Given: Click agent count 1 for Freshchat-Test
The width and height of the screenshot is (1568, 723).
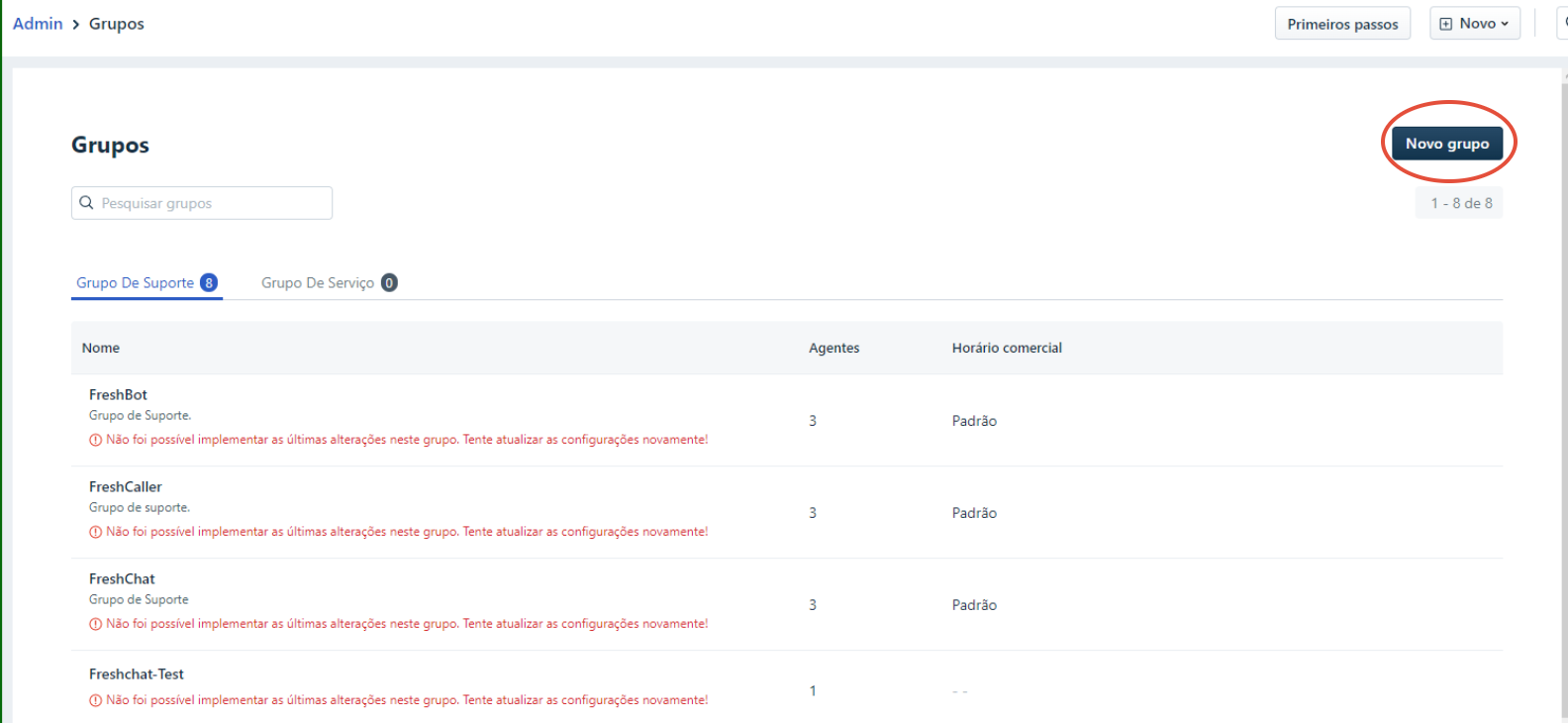Looking at the screenshot, I should pos(813,691).
